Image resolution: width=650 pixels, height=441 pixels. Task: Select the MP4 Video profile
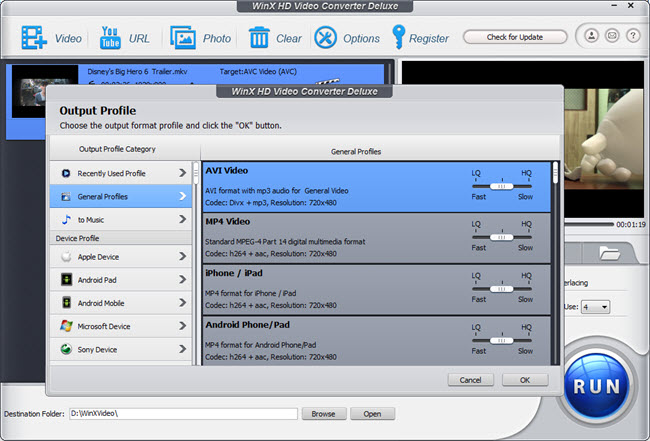pyautogui.click(x=376, y=238)
